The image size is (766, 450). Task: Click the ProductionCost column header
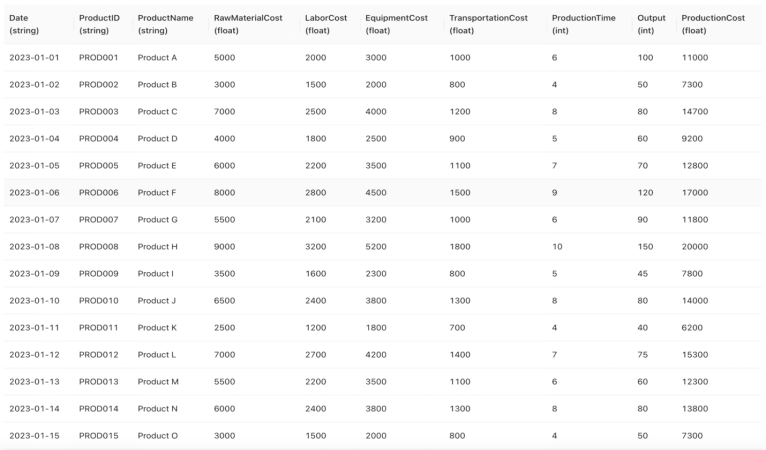[x=713, y=24]
